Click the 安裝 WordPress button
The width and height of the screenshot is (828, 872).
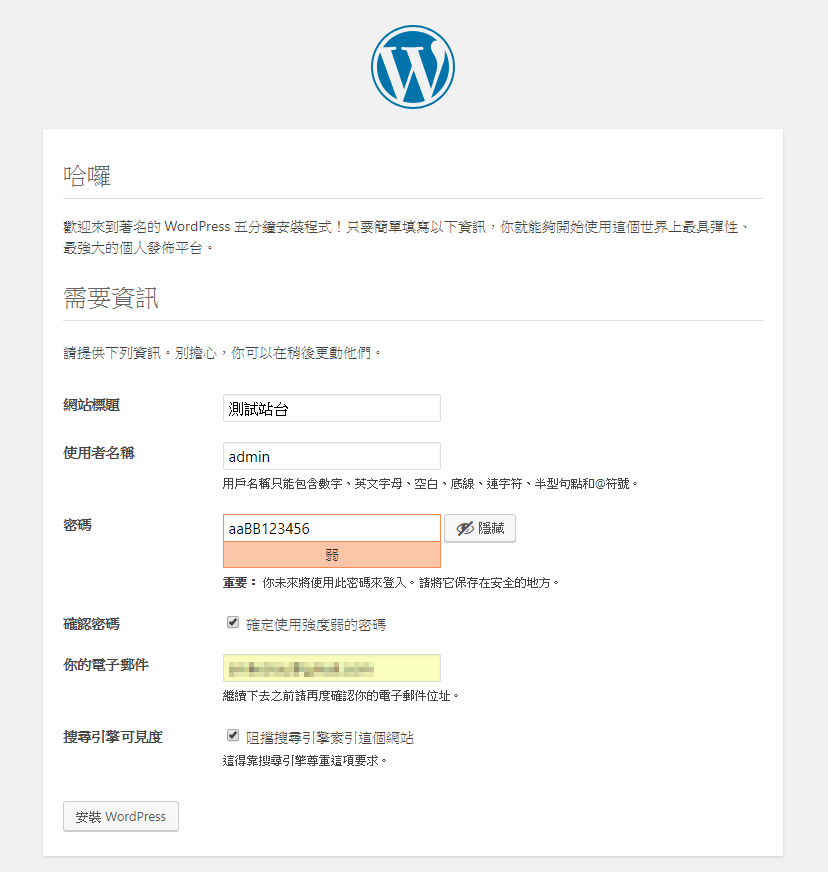(x=121, y=816)
